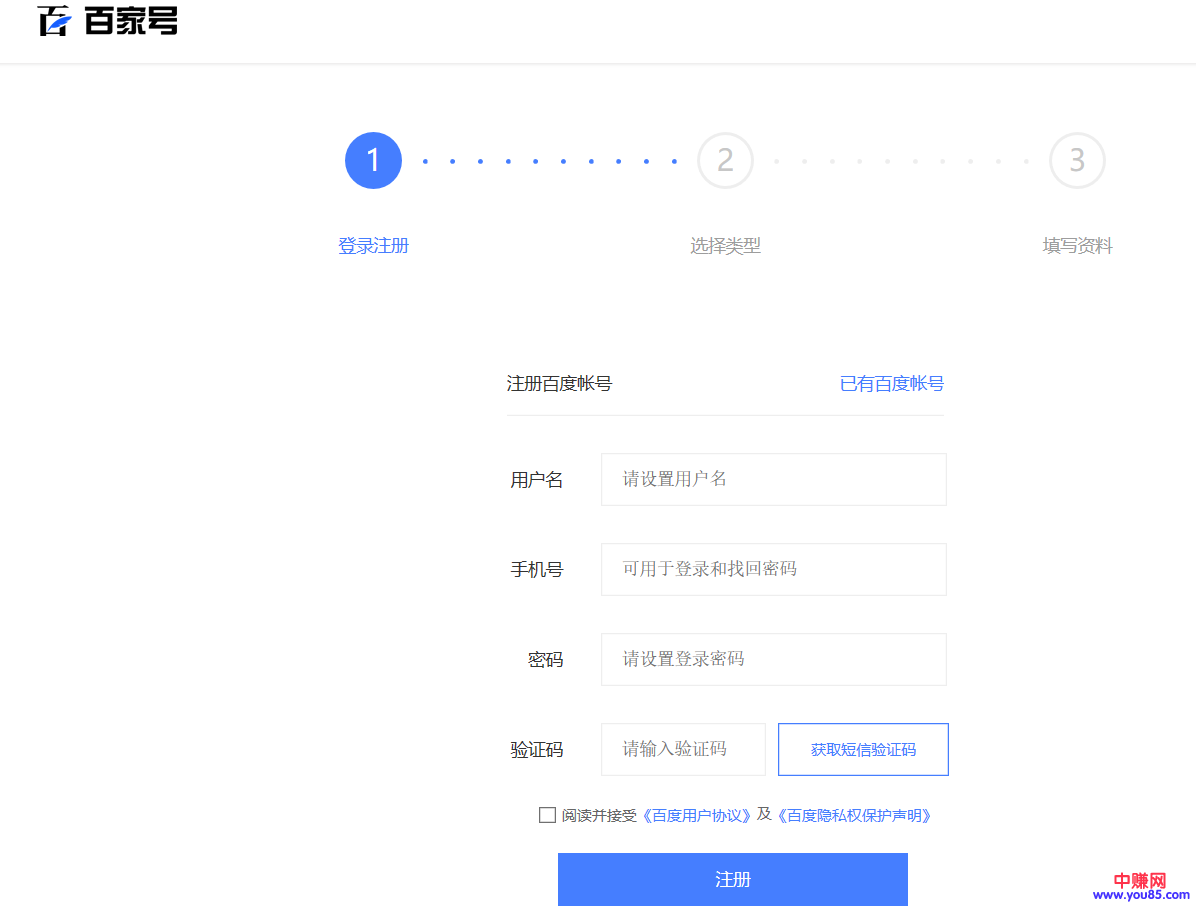Viewport: 1196px width, 907px height.
Task: Click the Baijiahao logo in the header
Action: point(108,20)
